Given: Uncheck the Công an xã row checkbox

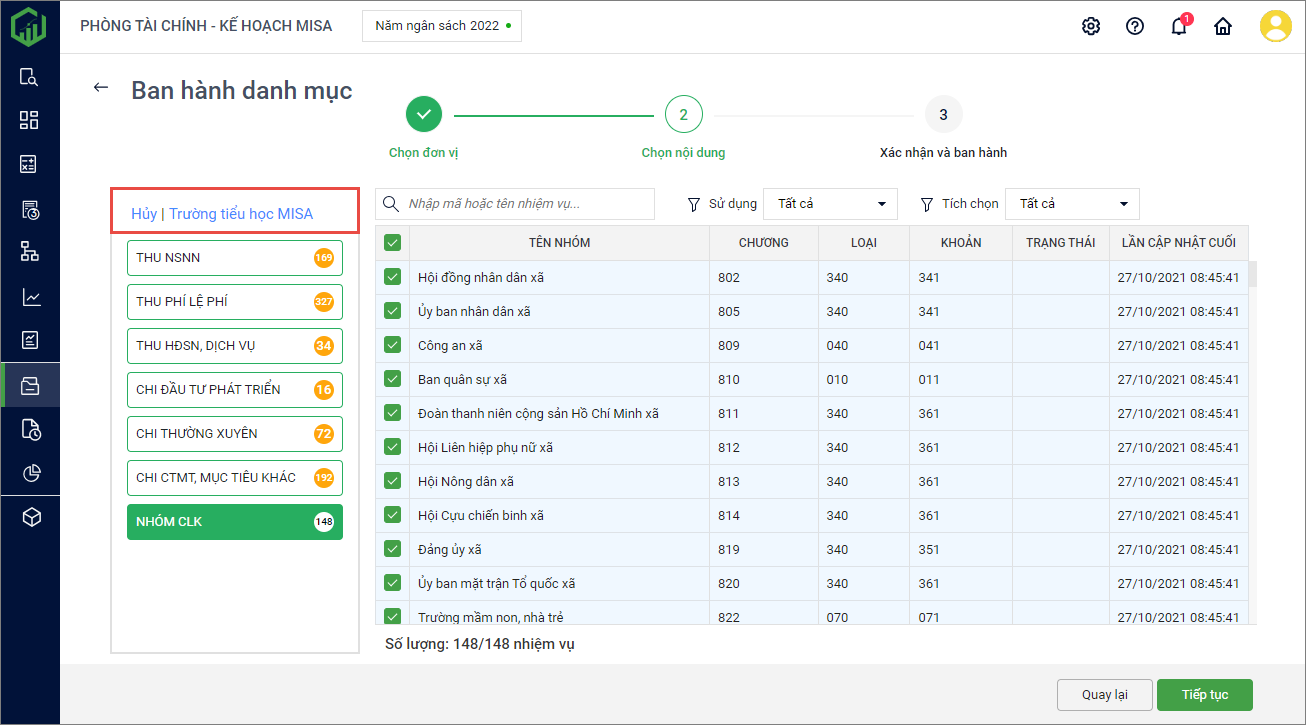Looking at the screenshot, I should click(x=392, y=345).
